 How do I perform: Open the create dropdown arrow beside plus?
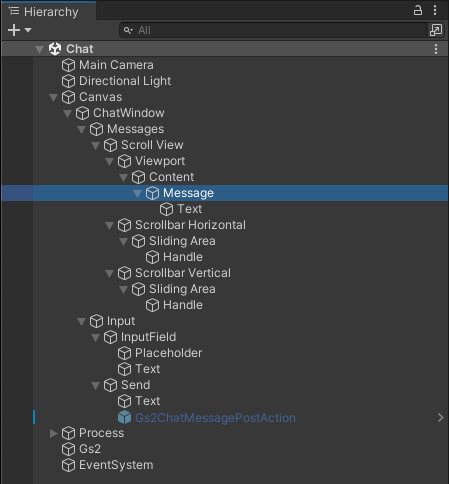[x=28, y=30]
